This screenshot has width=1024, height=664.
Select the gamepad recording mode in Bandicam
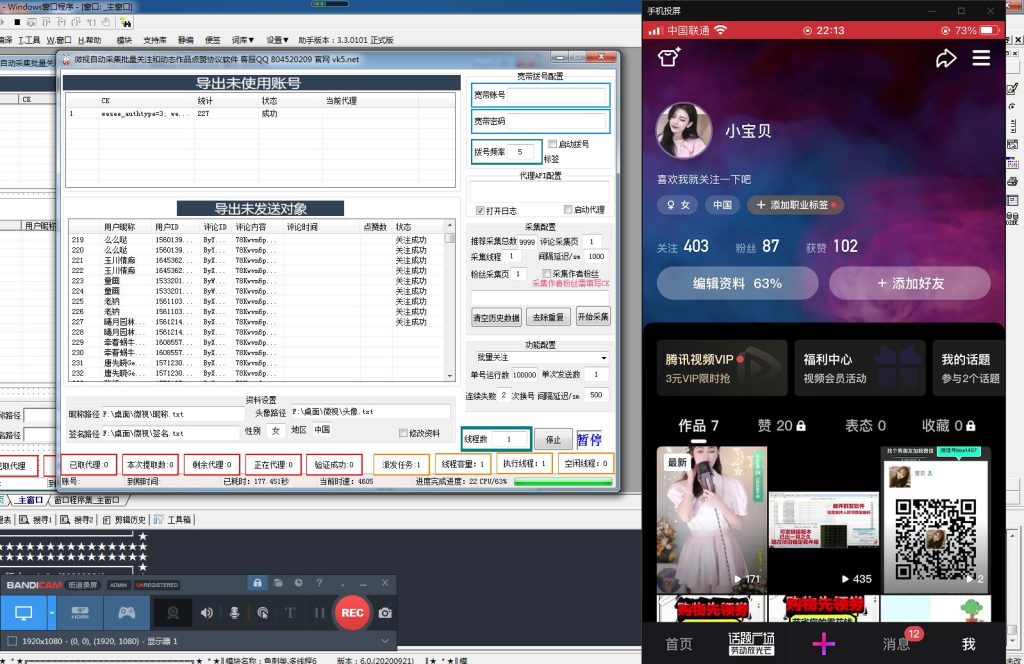pyautogui.click(x=128, y=613)
